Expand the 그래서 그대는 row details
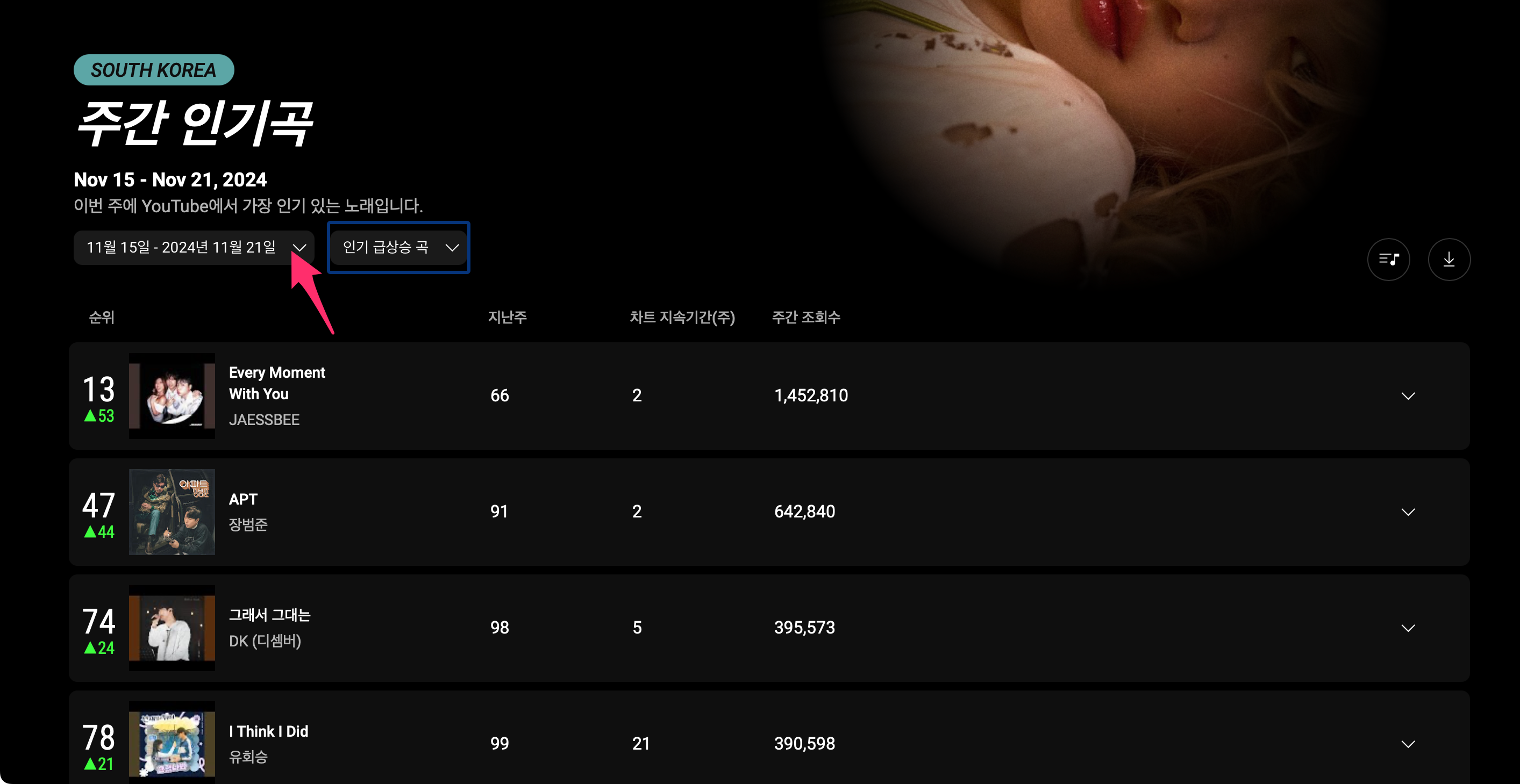Image resolution: width=1520 pixels, height=784 pixels. pos(1408,628)
